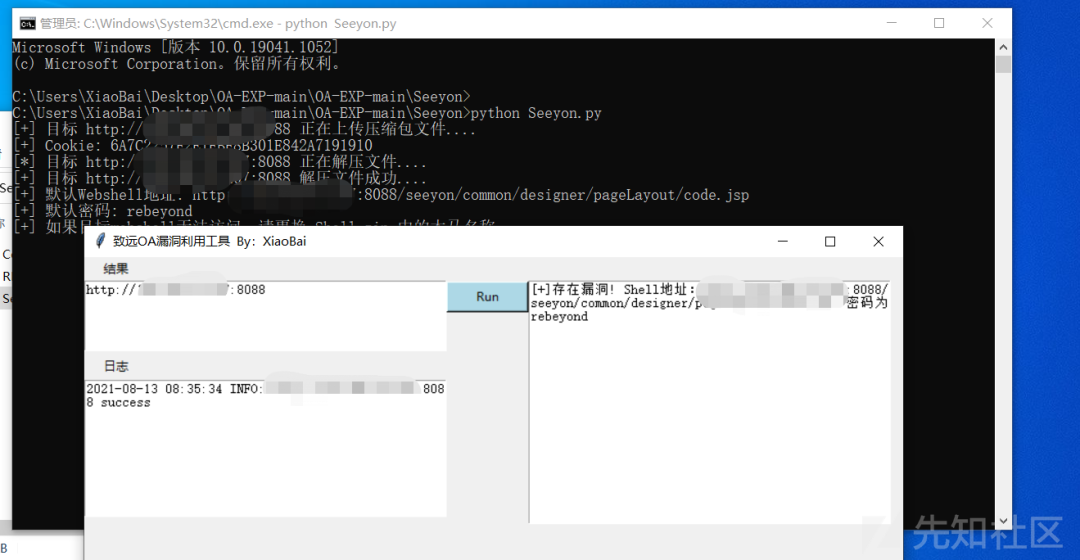Viewport: 1080px width, 560px height.
Task: Click the '结果' label in tool
Action: pyautogui.click(x=116, y=269)
